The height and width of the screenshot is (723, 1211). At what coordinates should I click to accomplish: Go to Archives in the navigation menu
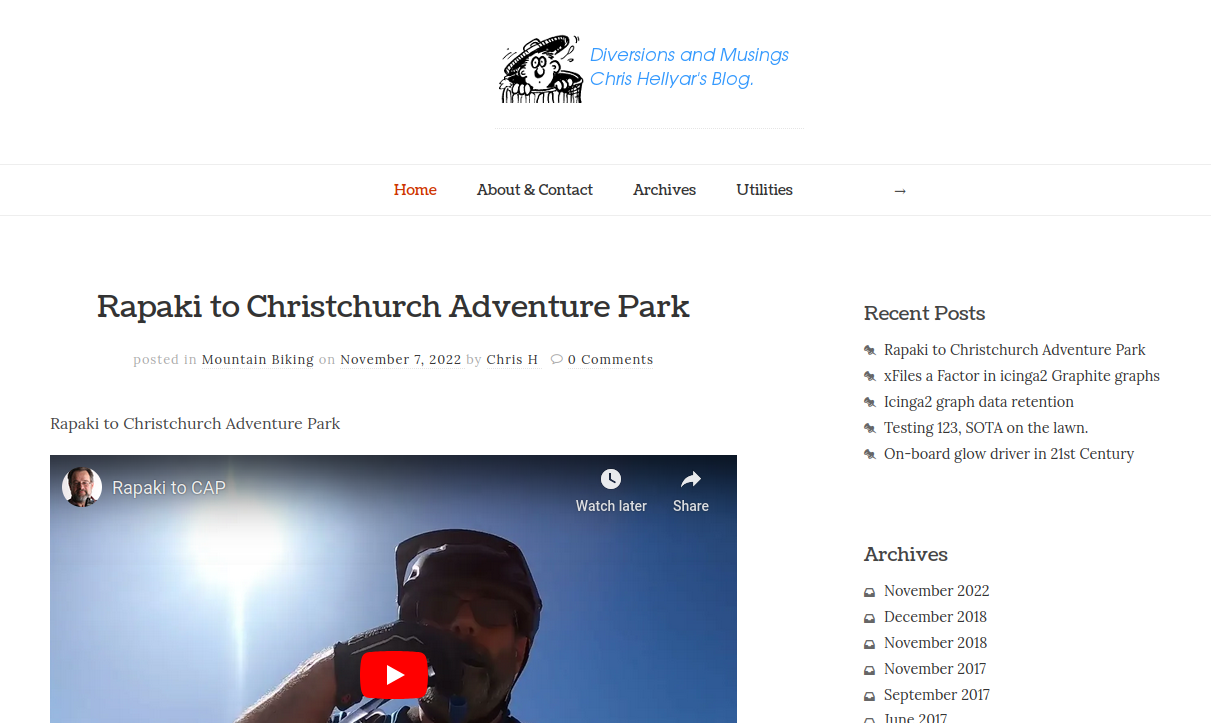pyautogui.click(x=664, y=190)
